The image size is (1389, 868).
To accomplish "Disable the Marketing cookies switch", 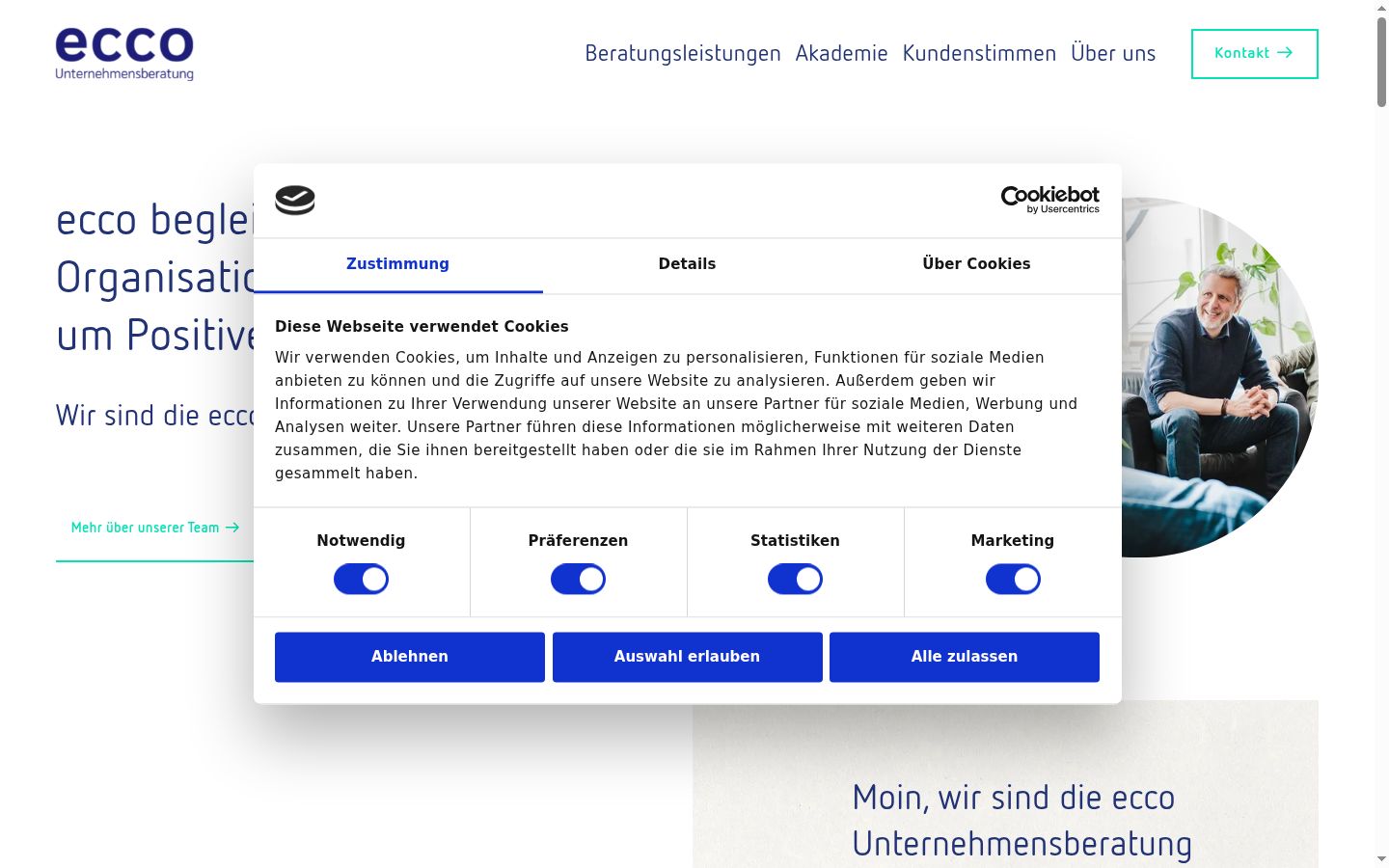I will tap(1013, 580).
